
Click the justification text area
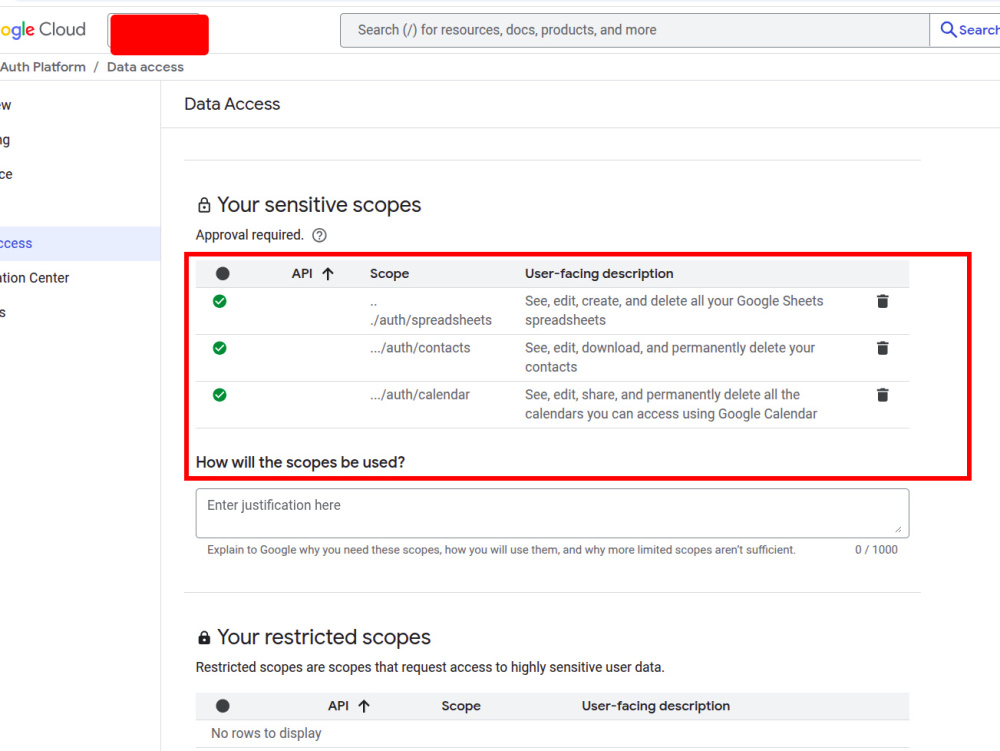552,513
